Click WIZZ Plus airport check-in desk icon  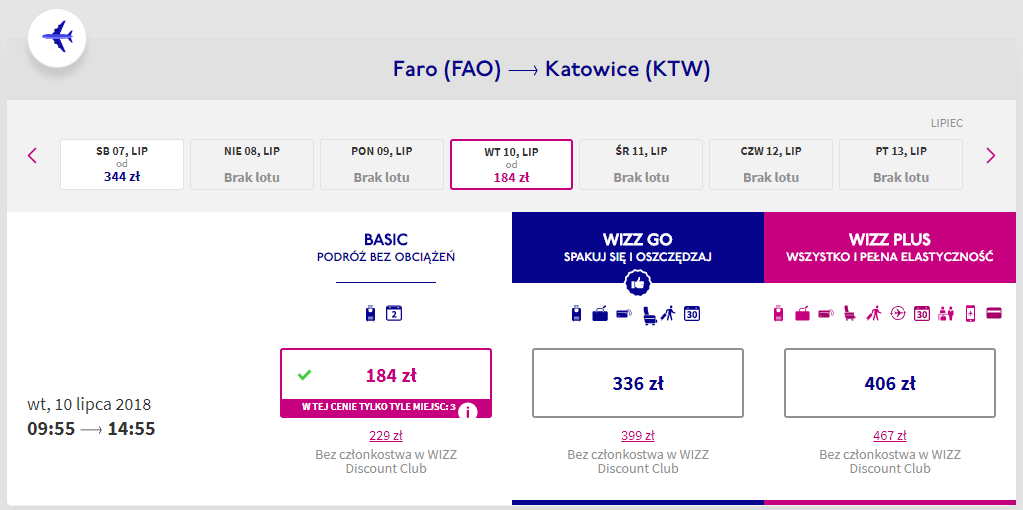pos(945,314)
